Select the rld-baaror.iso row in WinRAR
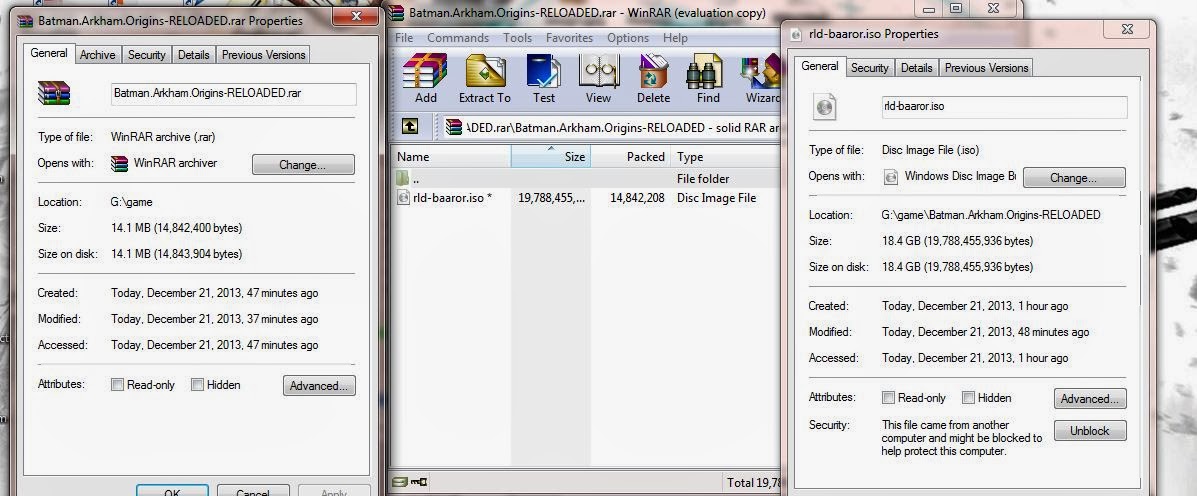This screenshot has width=1197, height=496. pos(586,198)
